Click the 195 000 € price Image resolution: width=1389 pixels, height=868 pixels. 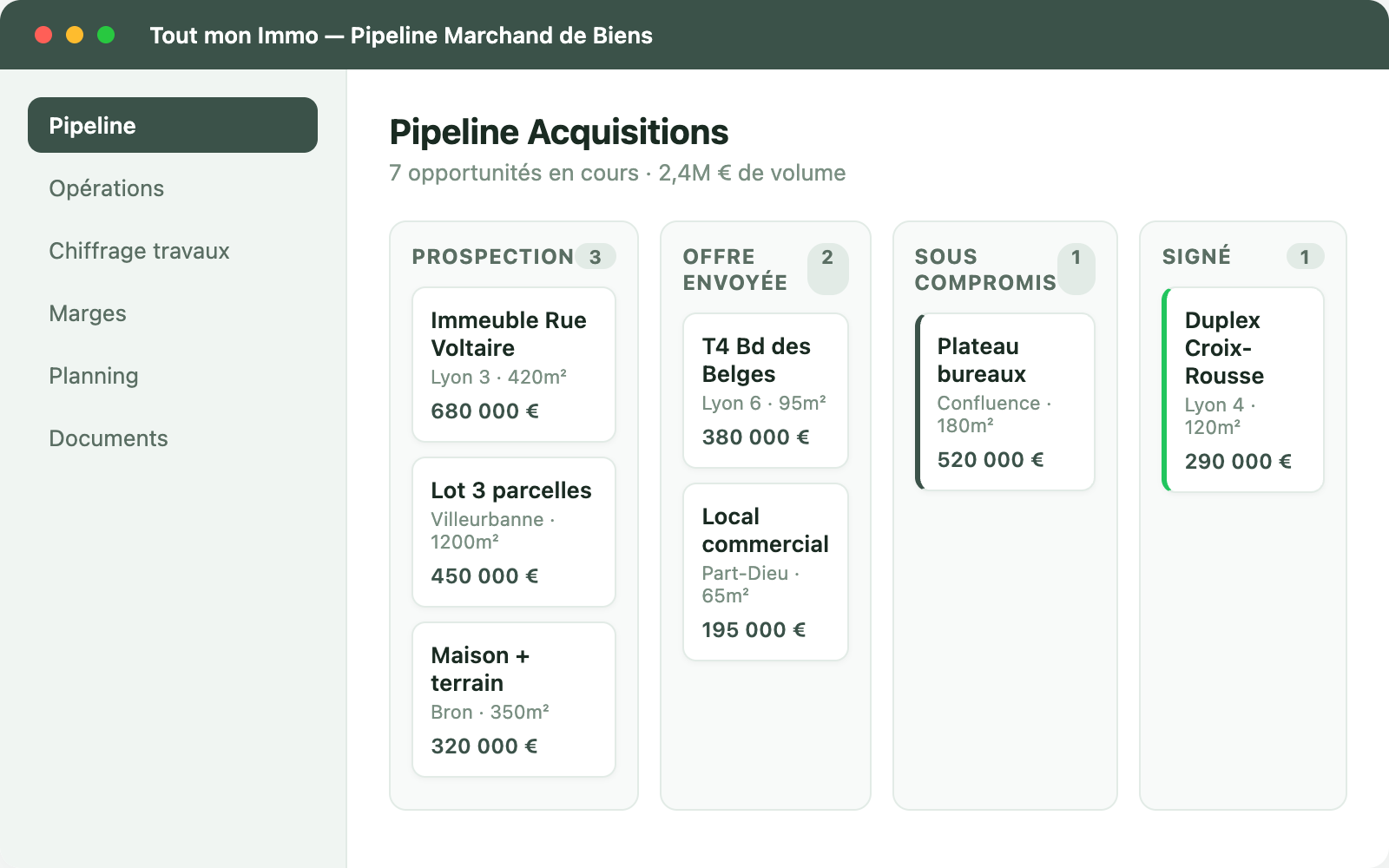point(754,629)
